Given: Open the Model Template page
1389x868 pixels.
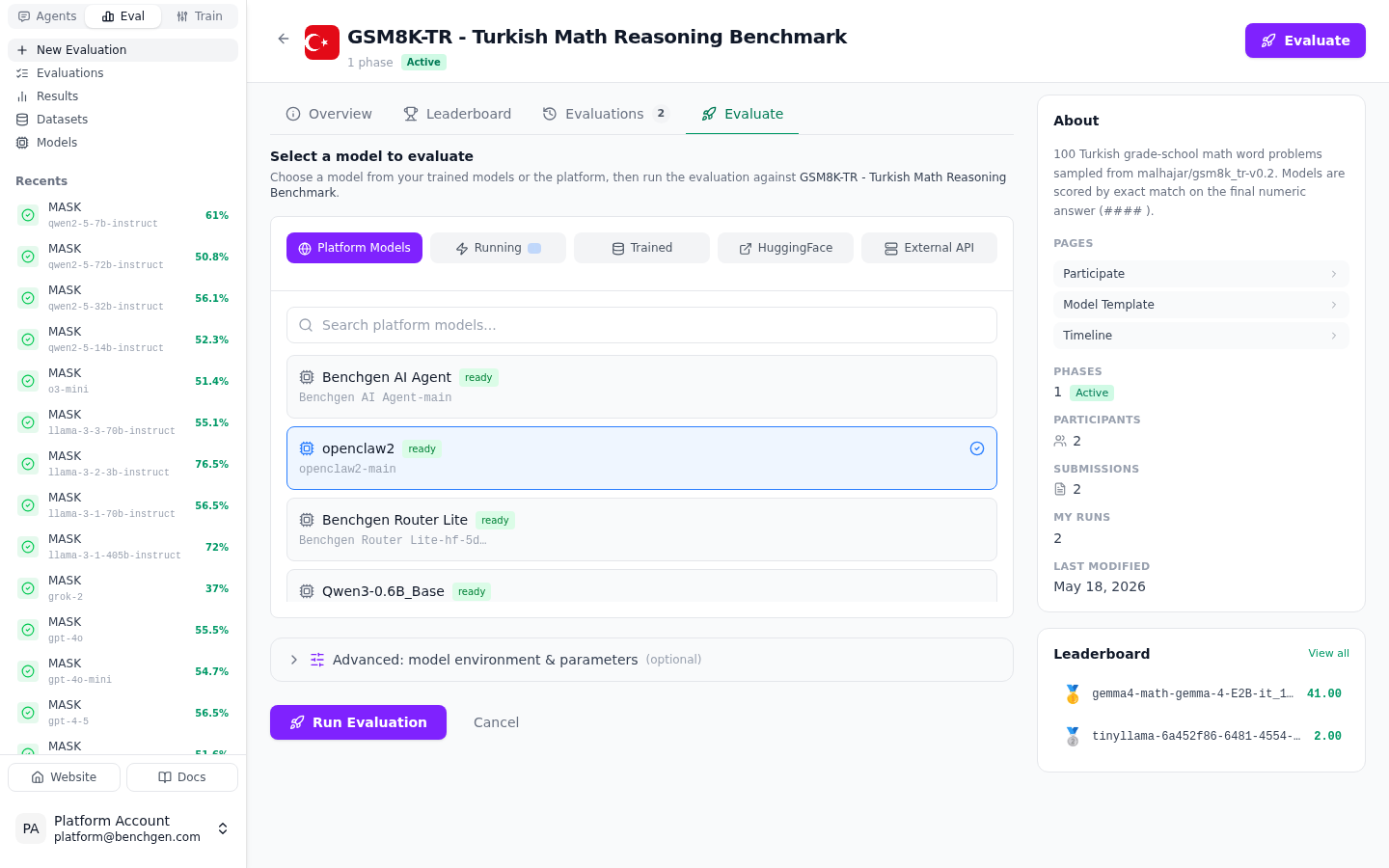Looking at the screenshot, I should click(1201, 305).
